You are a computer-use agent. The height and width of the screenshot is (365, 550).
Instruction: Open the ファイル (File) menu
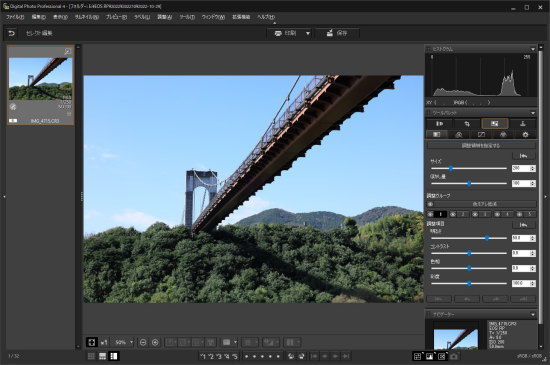pos(15,17)
